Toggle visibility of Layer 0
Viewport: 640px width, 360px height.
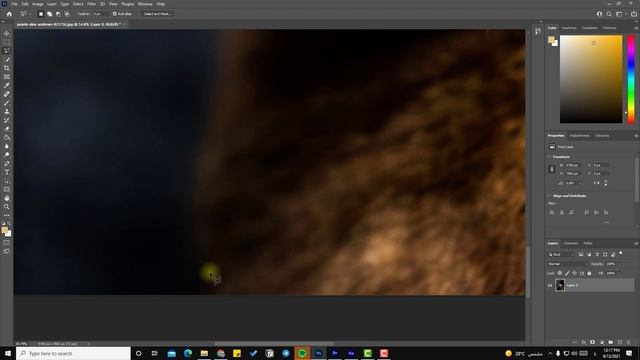(x=550, y=285)
